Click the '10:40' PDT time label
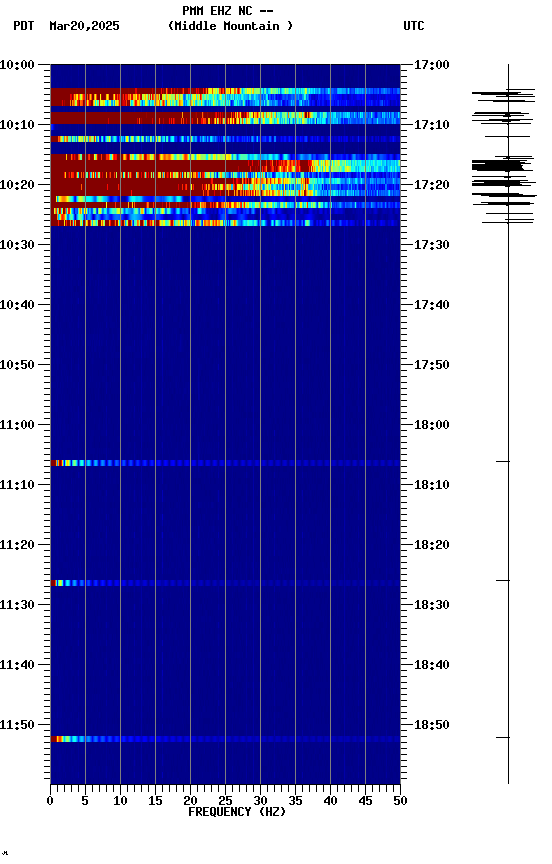 pos(17,305)
